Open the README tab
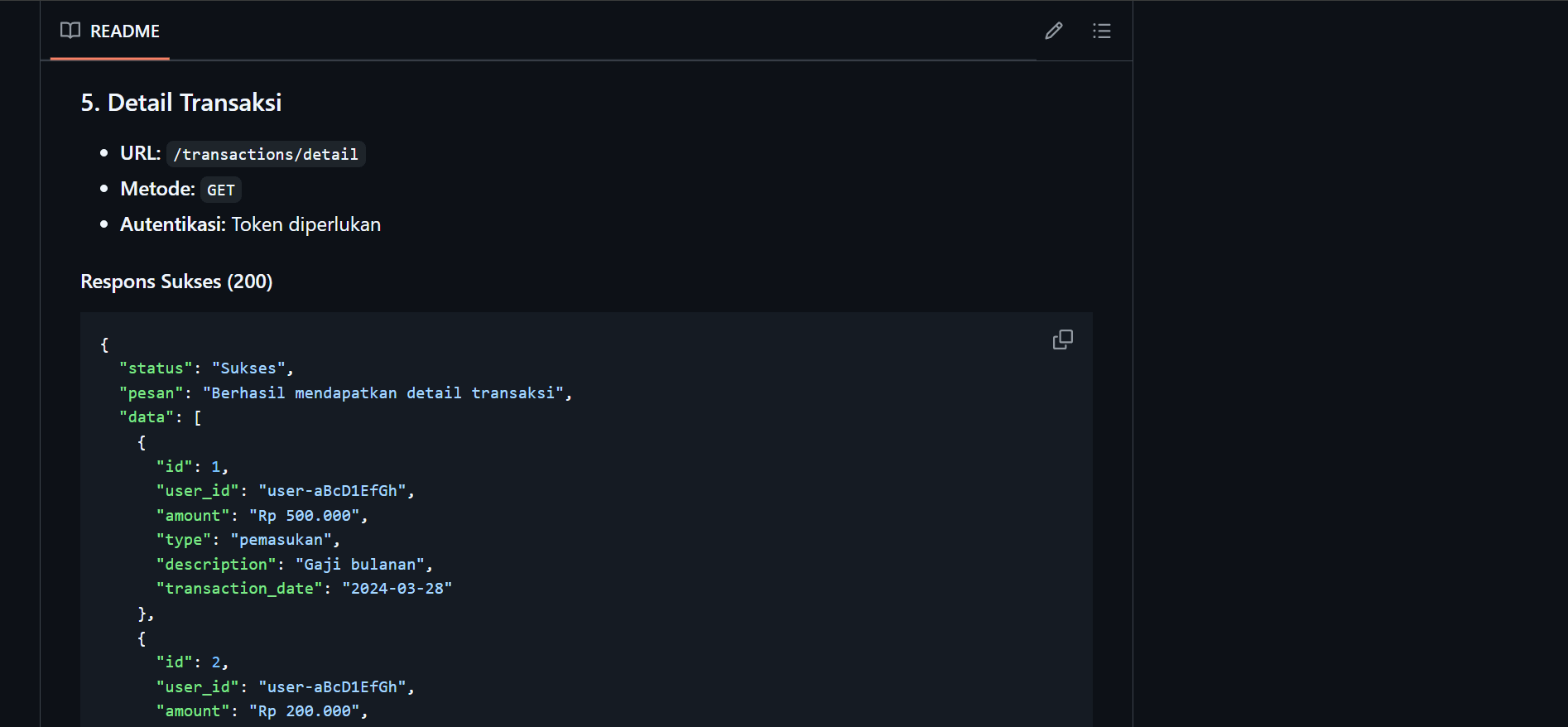This screenshot has height=727, width=1568. coord(124,31)
